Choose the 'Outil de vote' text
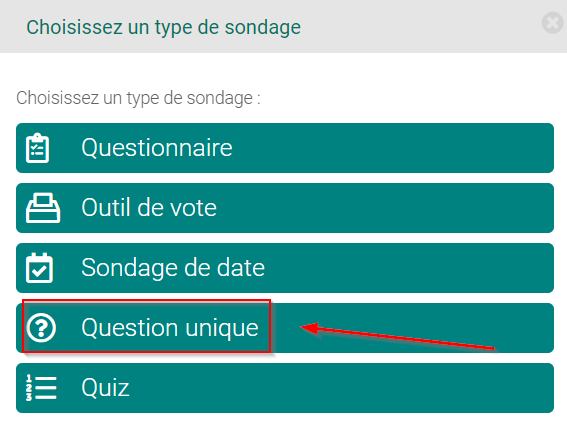The width and height of the screenshot is (567, 440). click(x=149, y=208)
